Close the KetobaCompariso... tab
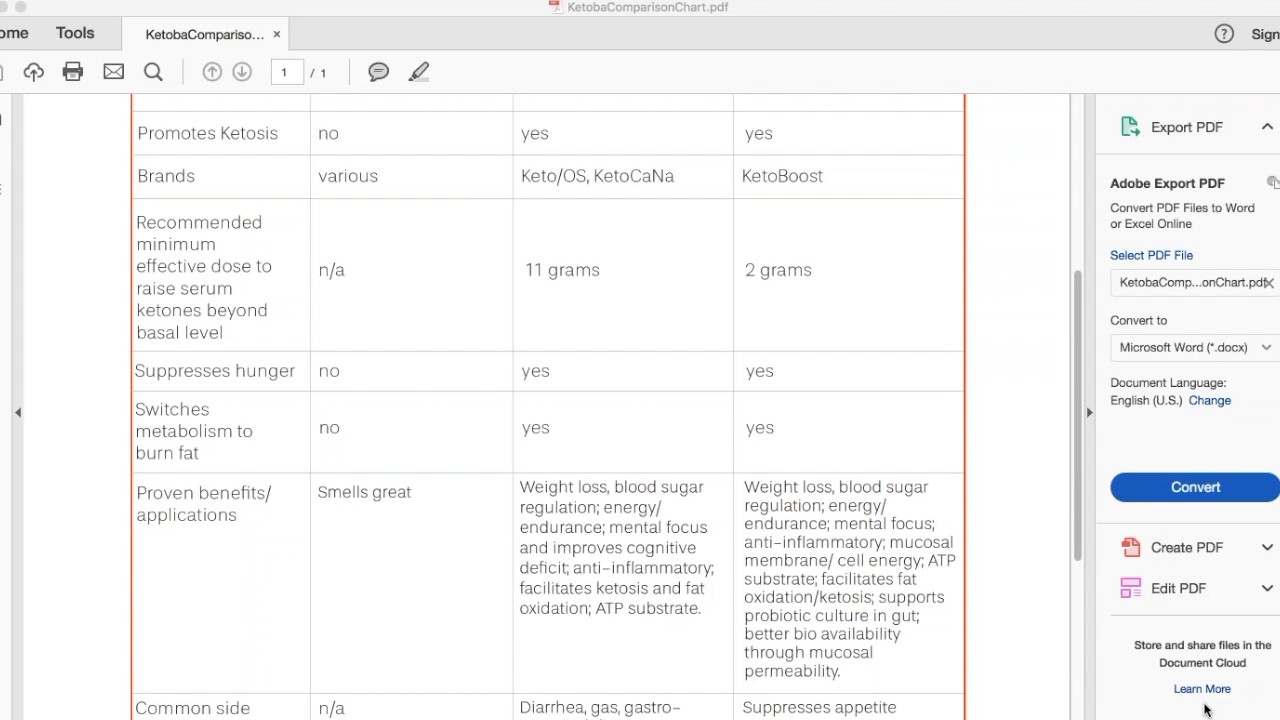 pyautogui.click(x=277, y=34)
